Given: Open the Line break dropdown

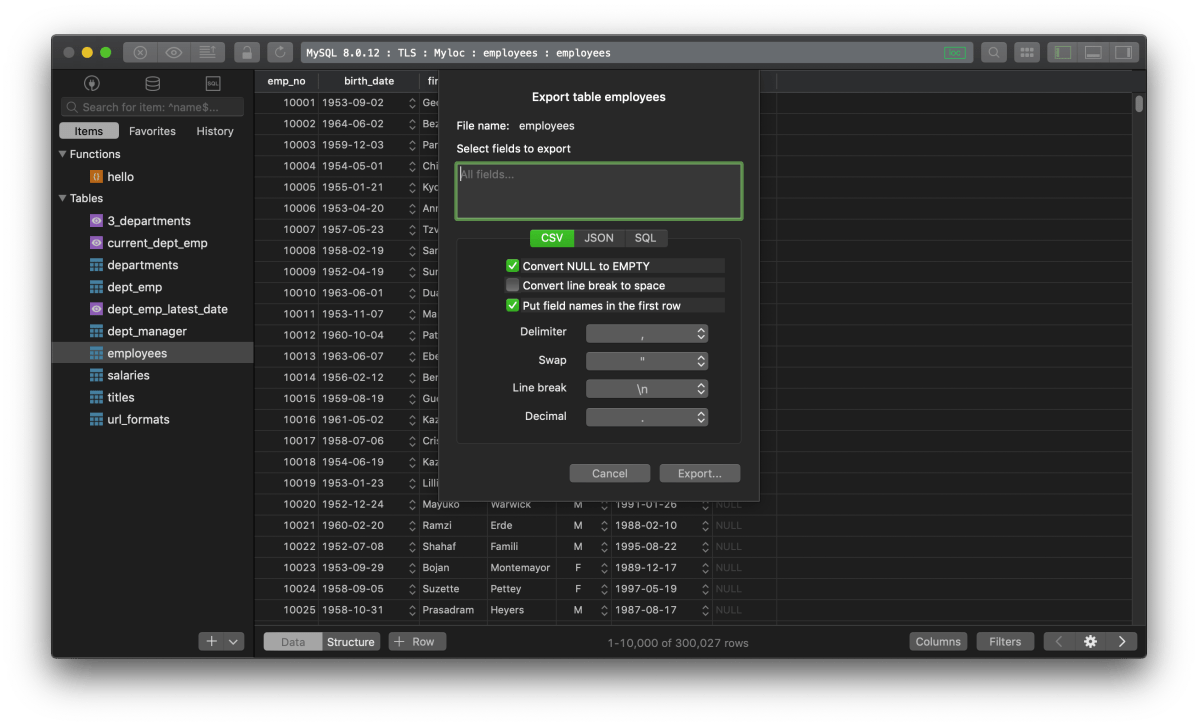Looking at the screenshot, I should tap(646, 389).
